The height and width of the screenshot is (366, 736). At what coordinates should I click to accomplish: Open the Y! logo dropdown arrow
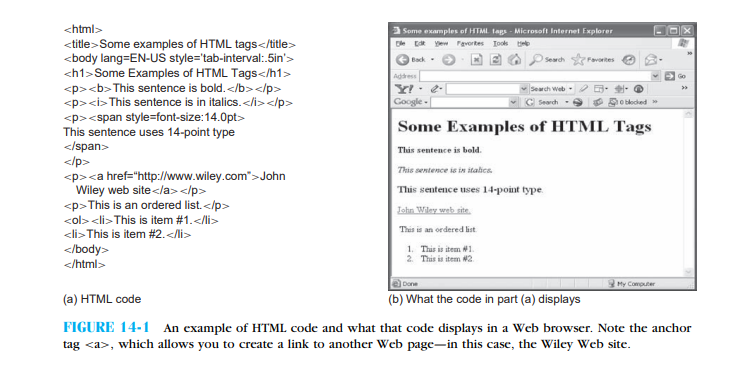pos(421,89)
